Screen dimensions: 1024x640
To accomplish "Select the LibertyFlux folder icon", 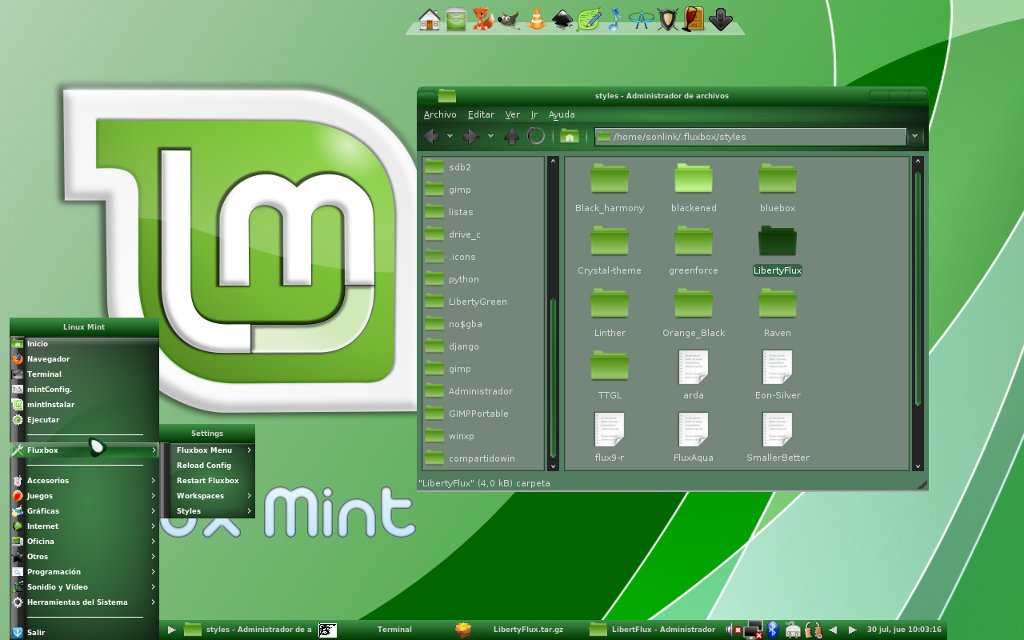I will (777, 242).
